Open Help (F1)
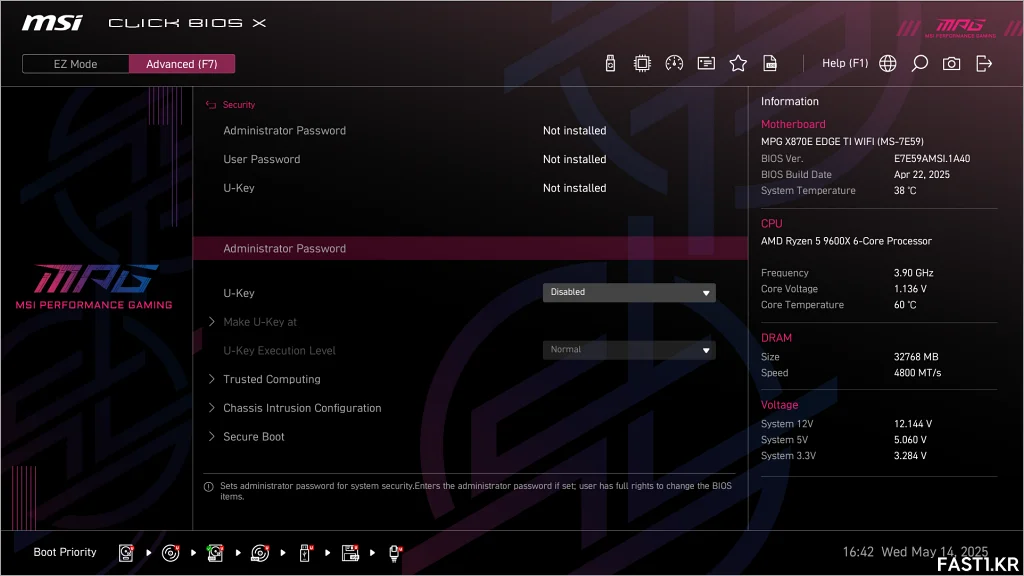Image resolution: width=1024 pixels, height=576 pixels. 845,63
